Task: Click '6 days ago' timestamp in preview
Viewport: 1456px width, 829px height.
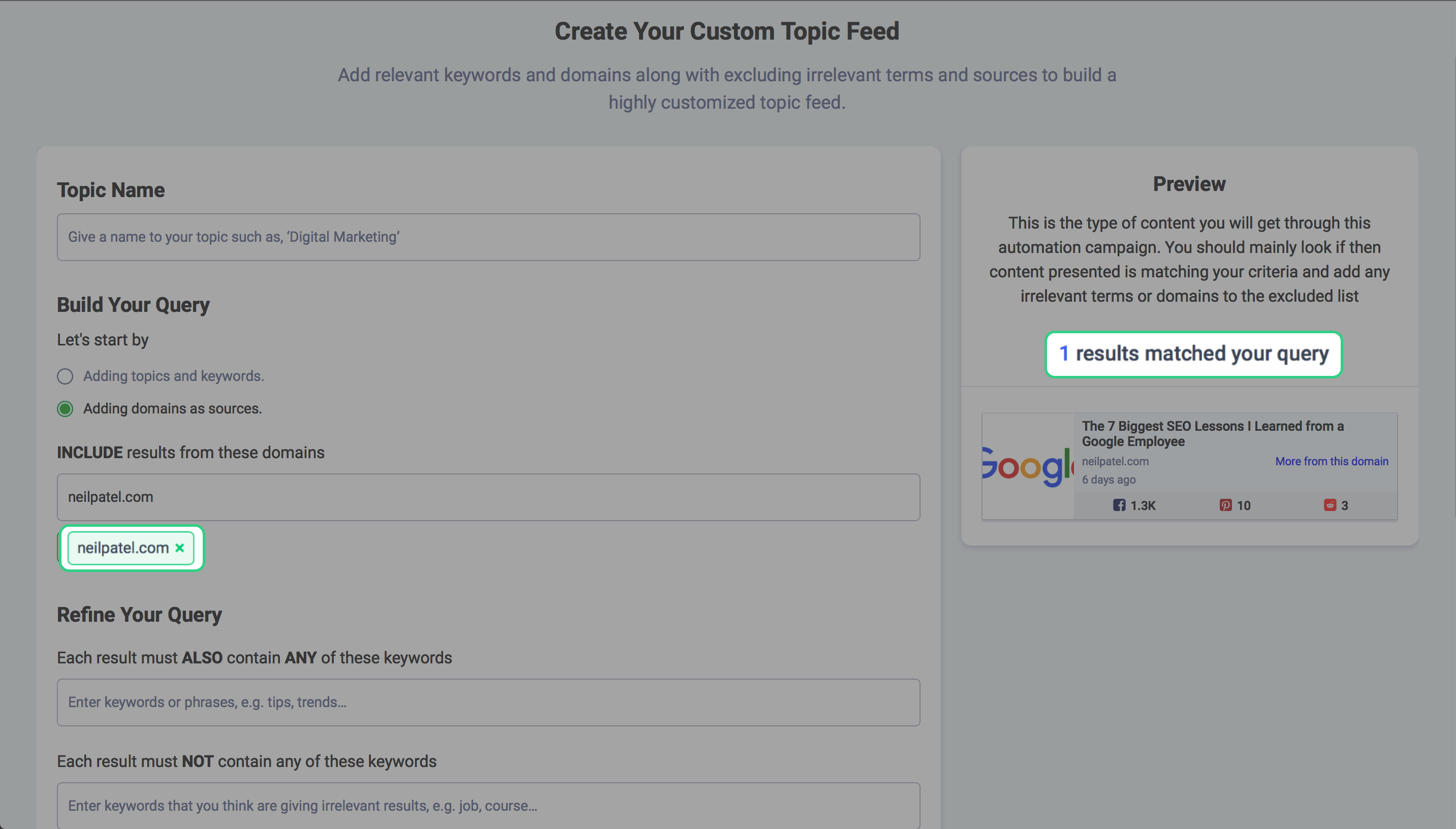Action: tap(1109, 480)
